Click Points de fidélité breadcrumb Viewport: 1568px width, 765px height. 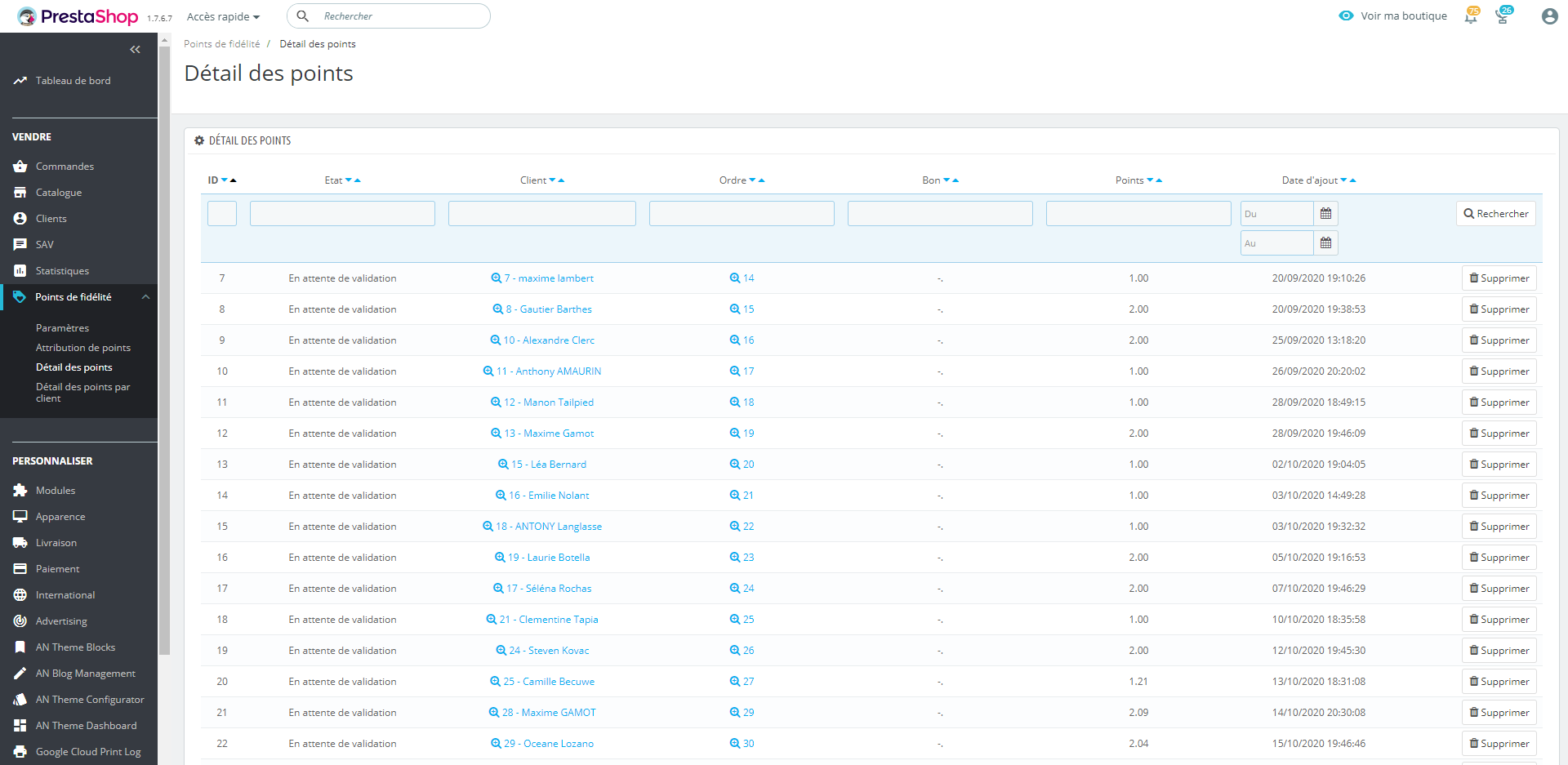coord(222,44)
